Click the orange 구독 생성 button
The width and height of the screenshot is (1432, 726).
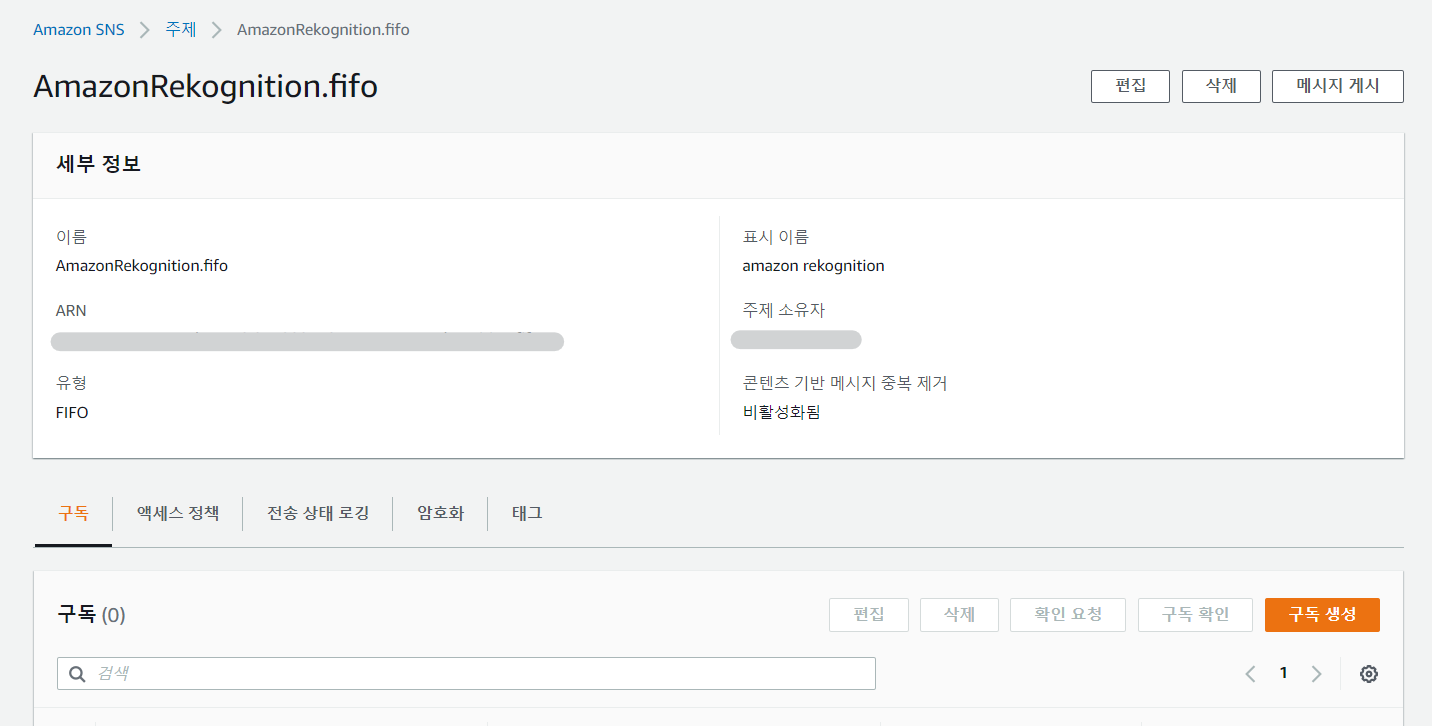pos(1322,615)
